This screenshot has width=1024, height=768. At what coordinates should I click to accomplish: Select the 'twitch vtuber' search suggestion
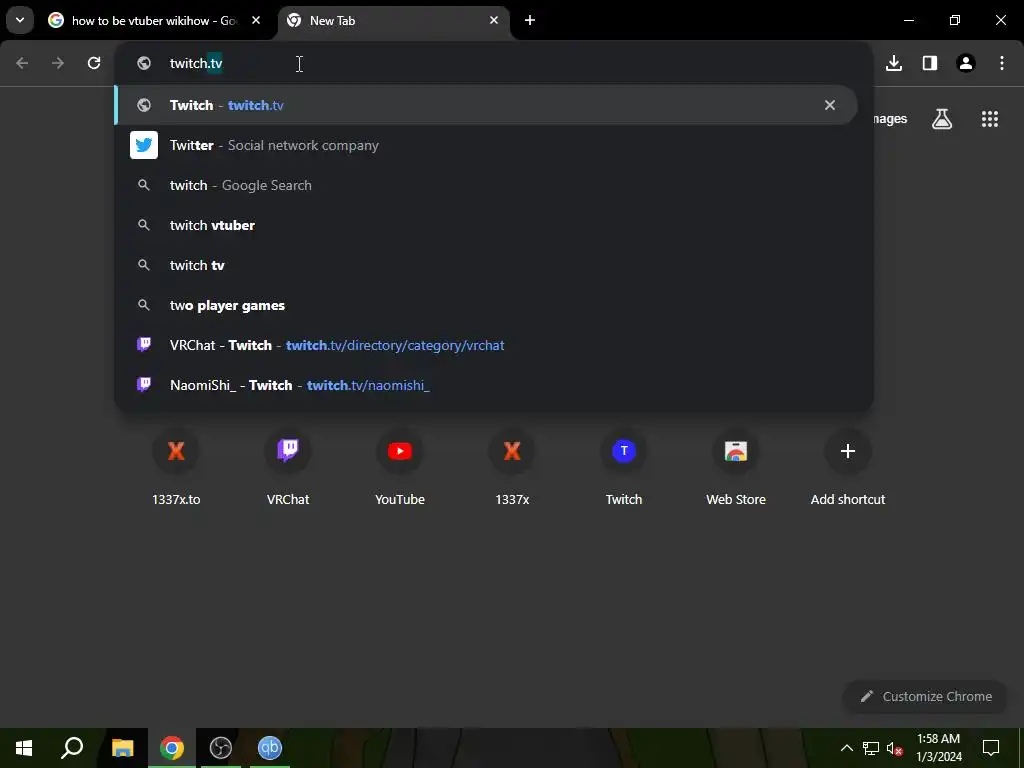click(486, 225)
